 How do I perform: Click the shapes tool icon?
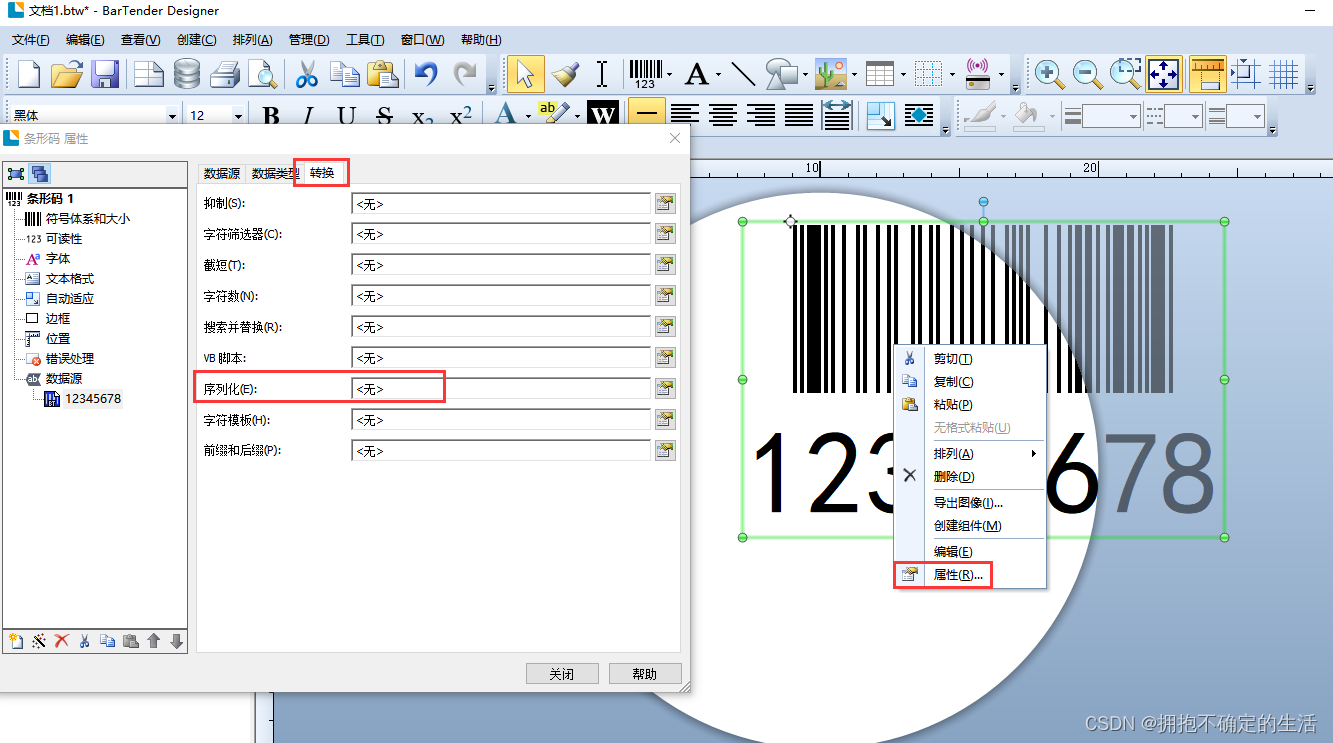tap(781, 74)
